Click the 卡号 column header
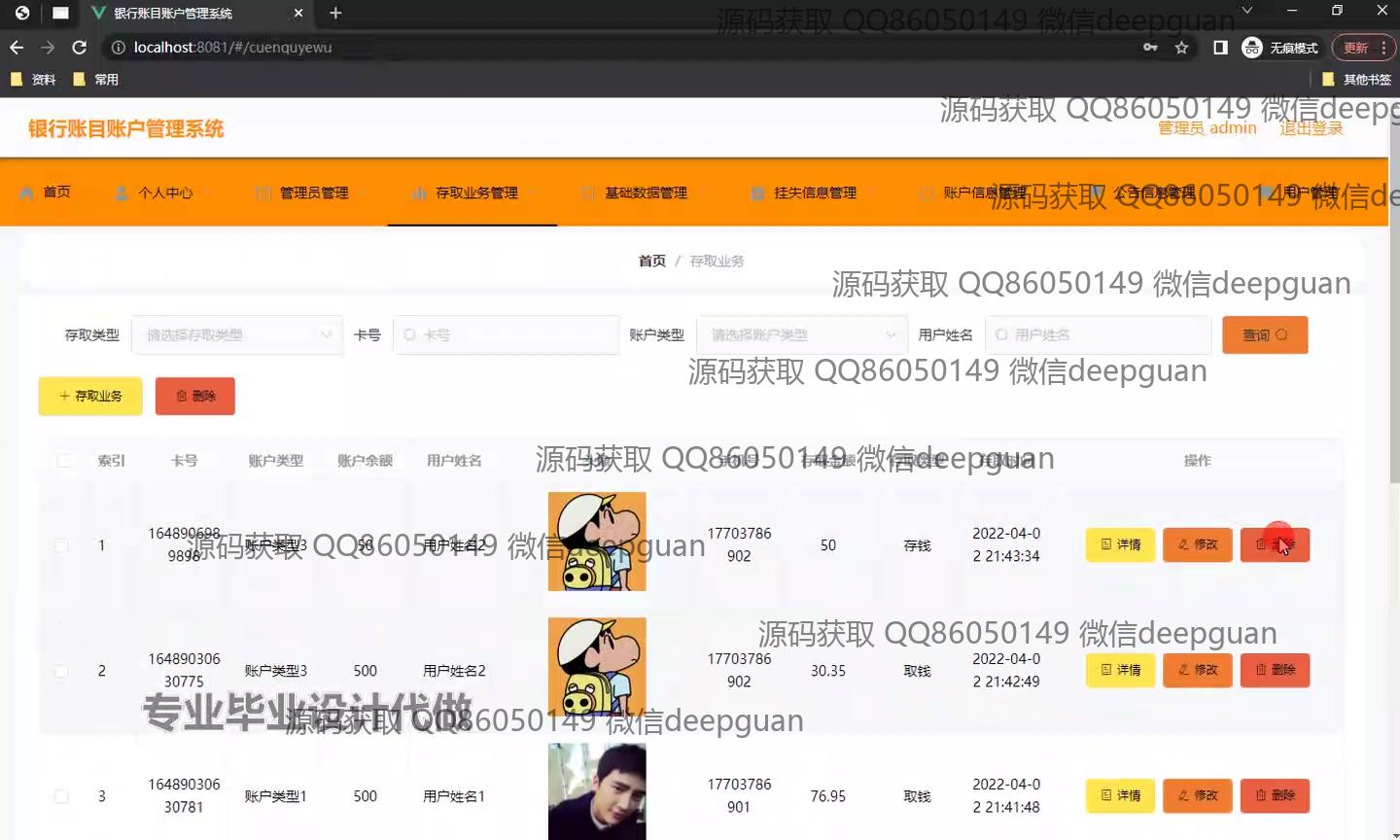Screen dimensions: 1400x840 [x=184, y=460]
